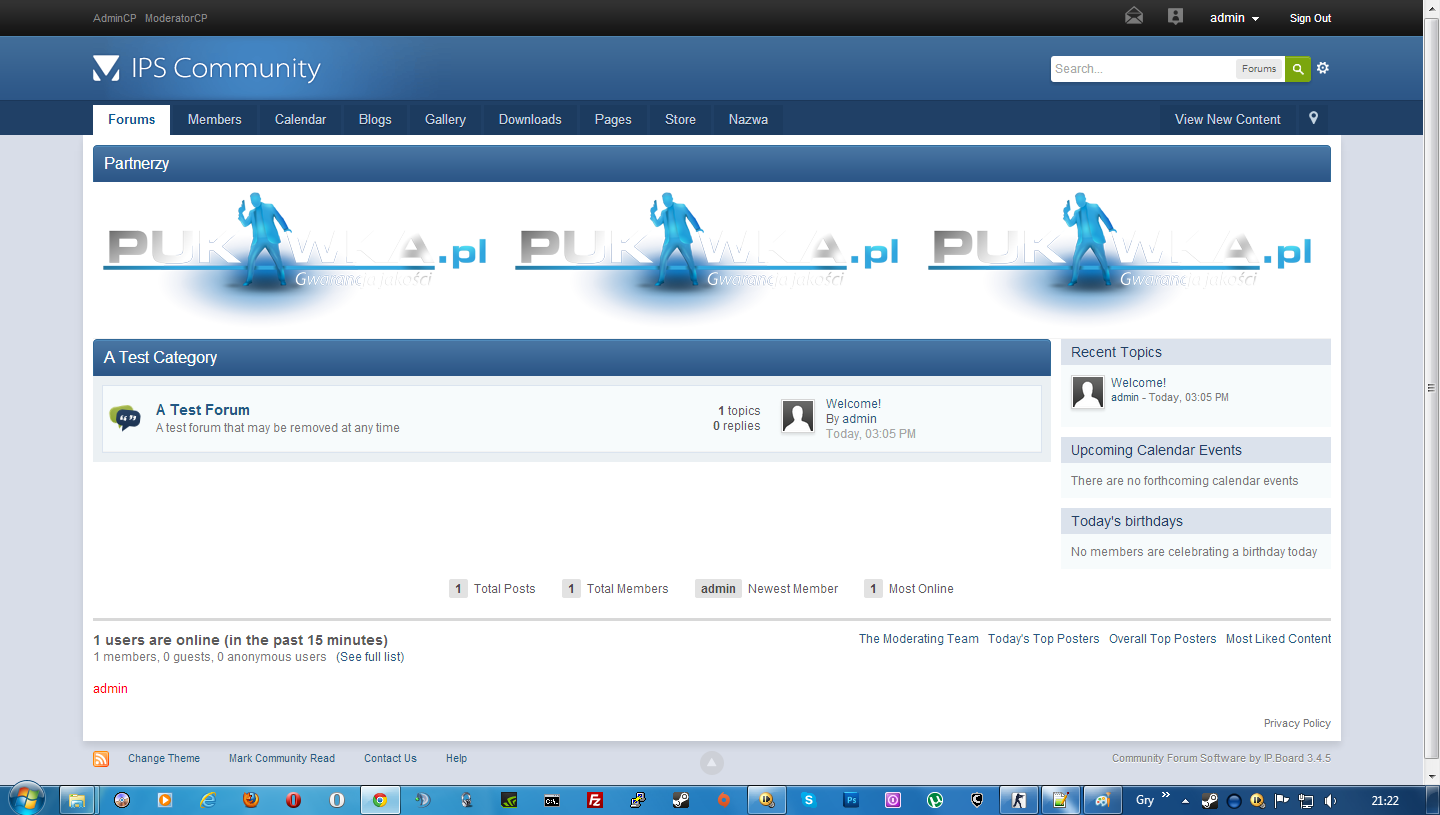Show hidden system tray icons
The height and width of the screenshot is (815, 1440).
[x=1186, y=801]
